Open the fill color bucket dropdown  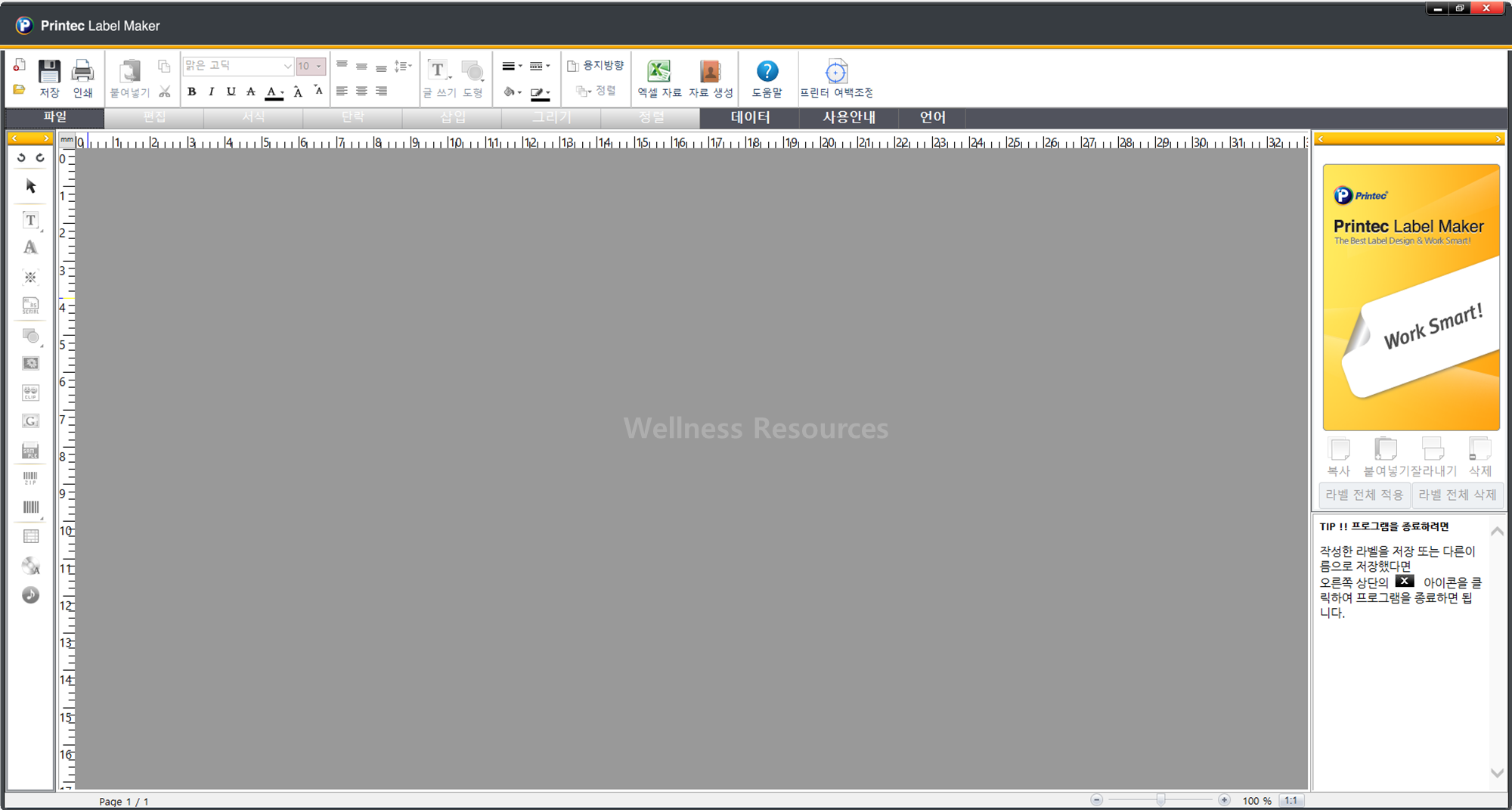point(513,92)
